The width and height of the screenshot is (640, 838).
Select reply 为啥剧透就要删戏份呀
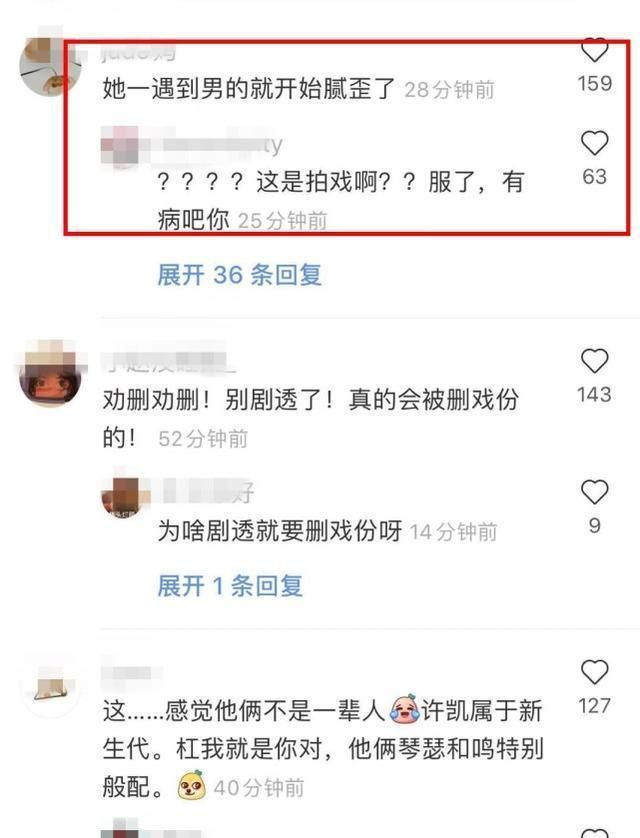tap(280, 531)
